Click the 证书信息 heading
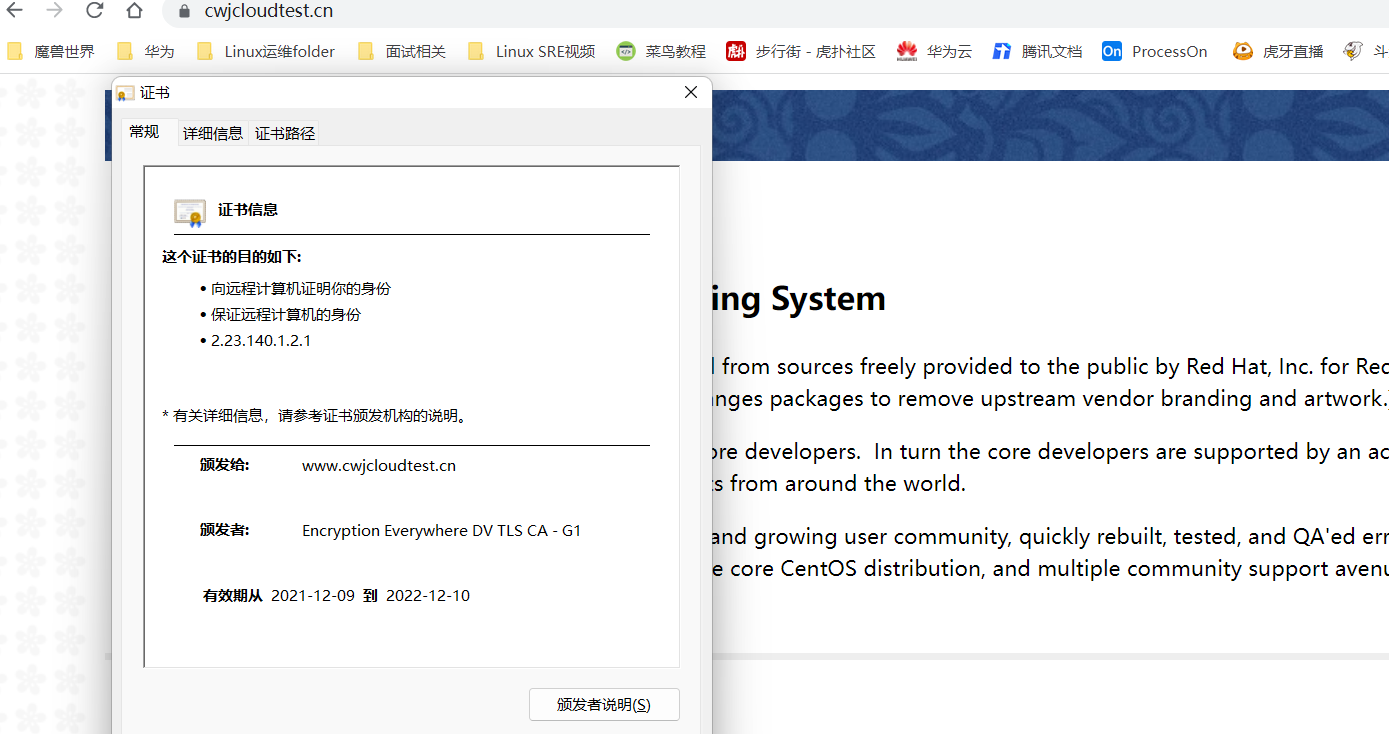 point(248,209)
